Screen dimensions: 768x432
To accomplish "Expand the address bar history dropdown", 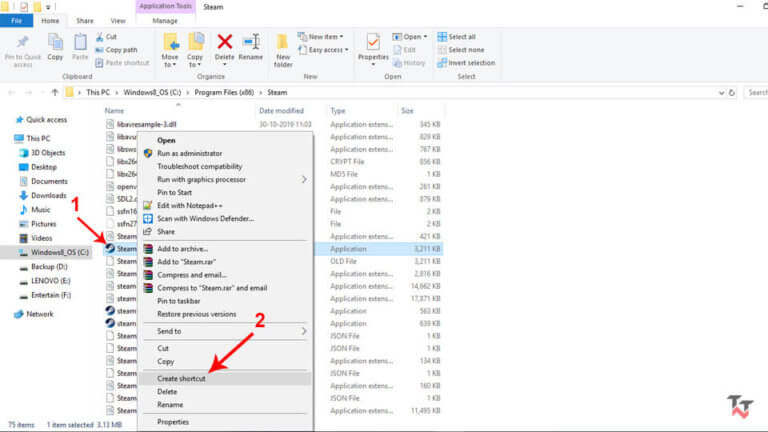I will tap(721, 93).
